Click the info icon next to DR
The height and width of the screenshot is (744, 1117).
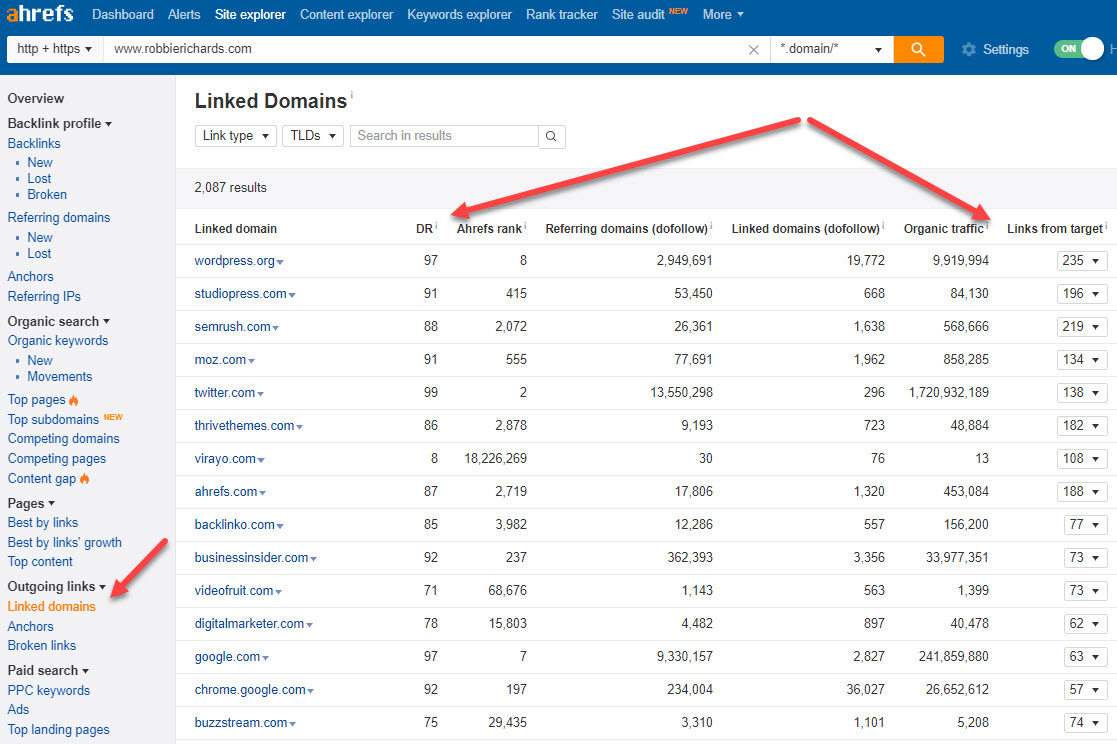click(x=437, y=227)
